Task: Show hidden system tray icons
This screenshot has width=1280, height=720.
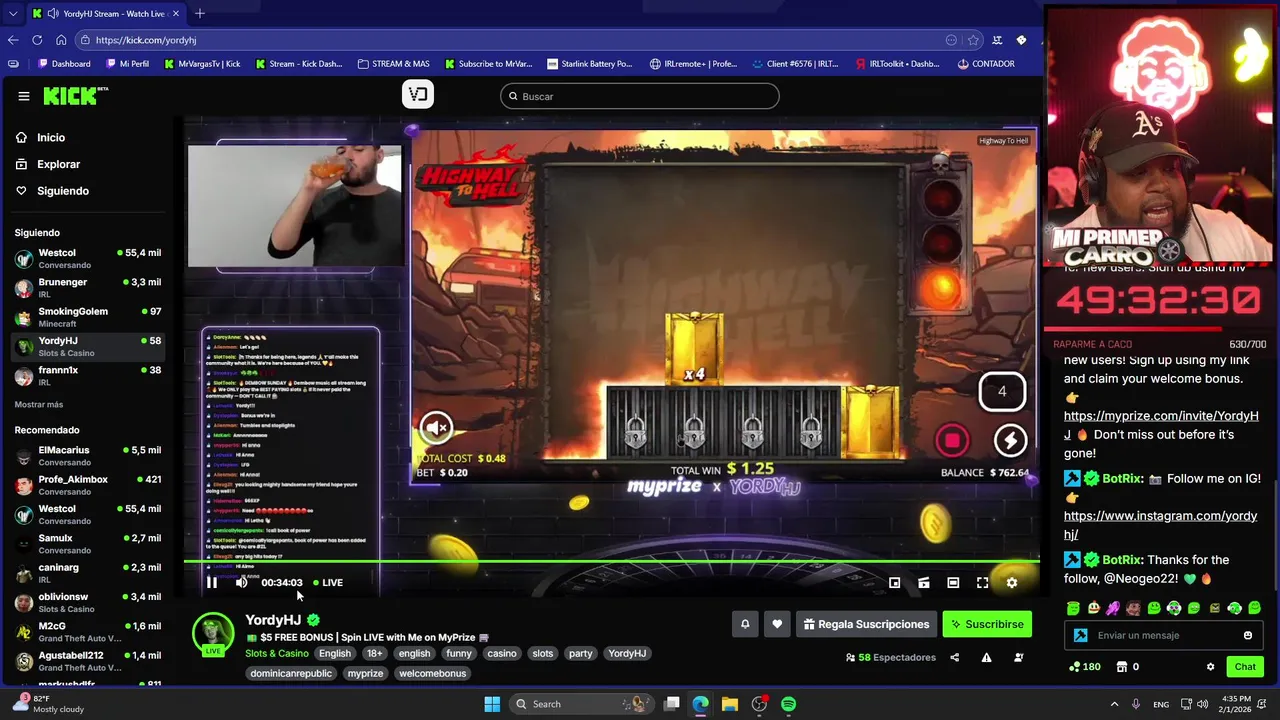Action: click(1114, 704)
